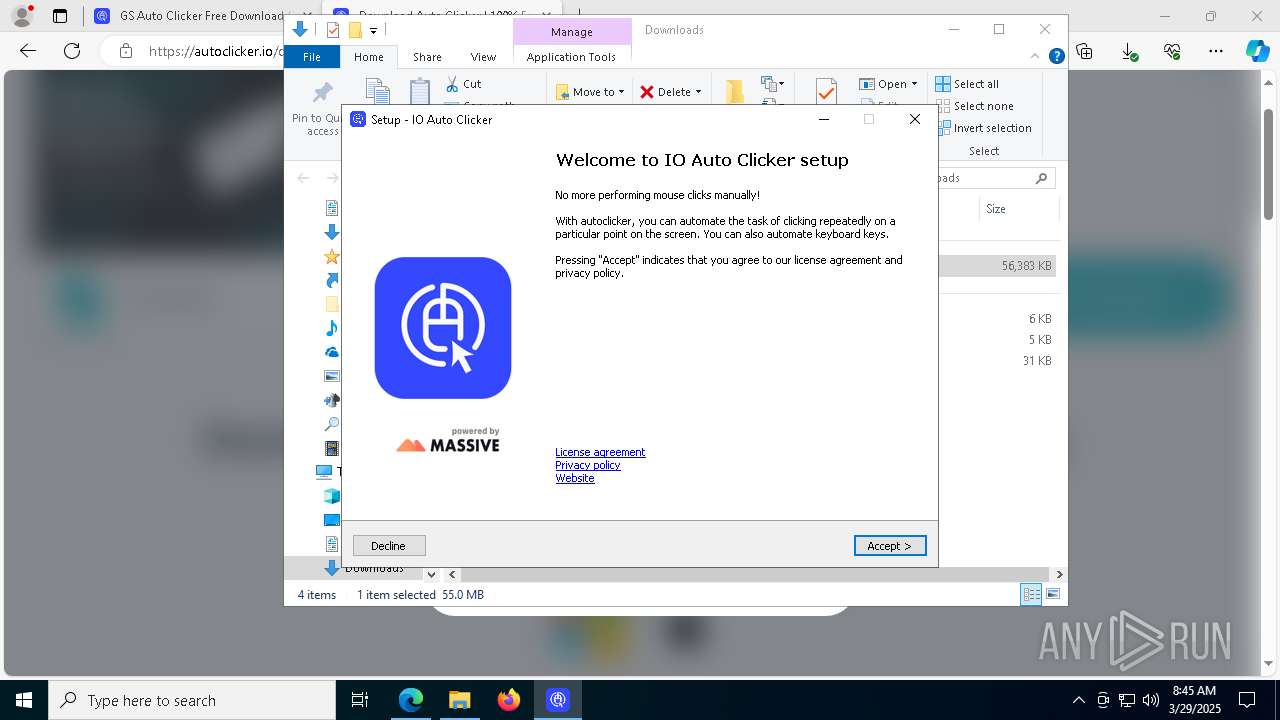Open the Application Tools ribbon tab
Image resolution: width=1280 pixels, height=720 pixels.
coord(571,57)
